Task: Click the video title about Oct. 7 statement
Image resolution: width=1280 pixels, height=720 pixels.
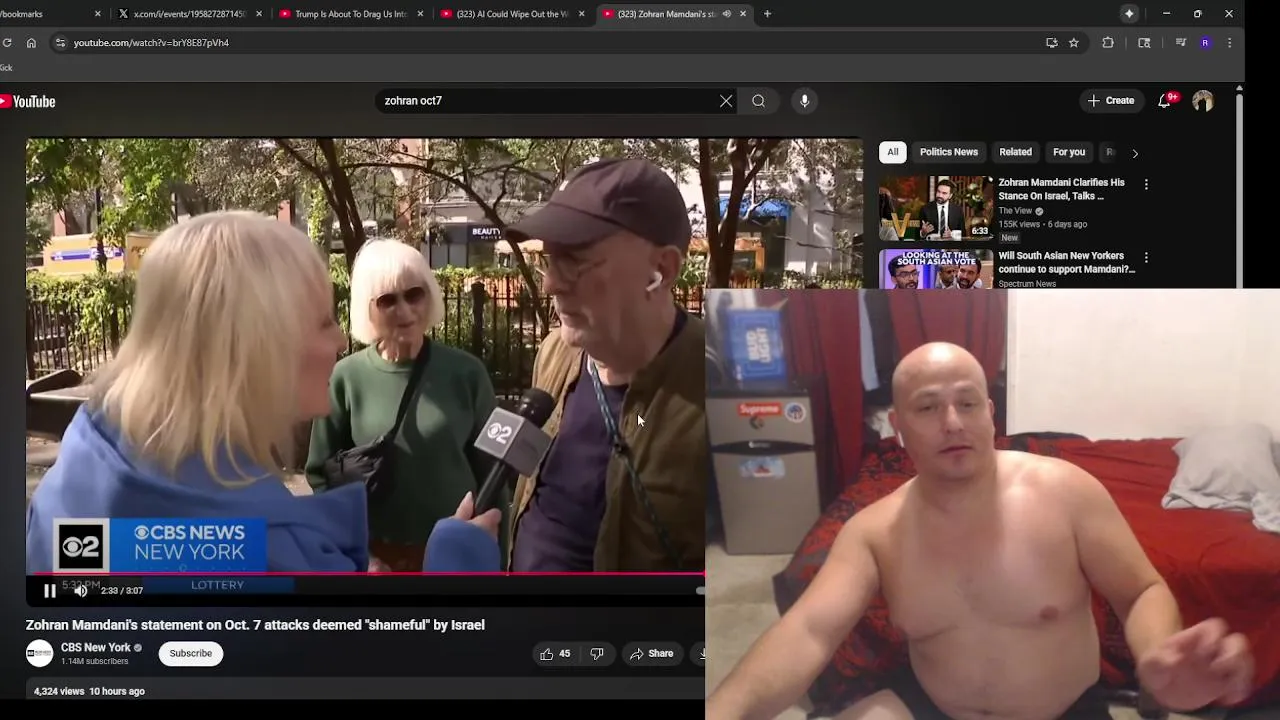Action: click(255, 625)
